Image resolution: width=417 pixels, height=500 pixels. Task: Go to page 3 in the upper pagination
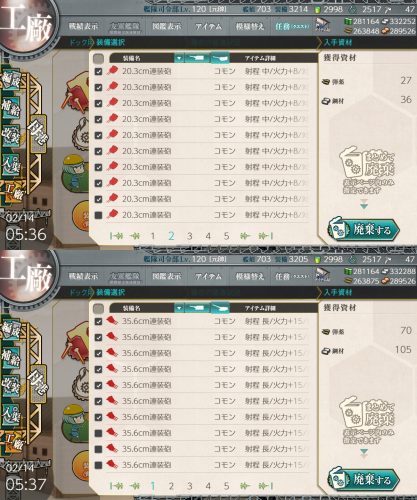[x=189, y=236]
